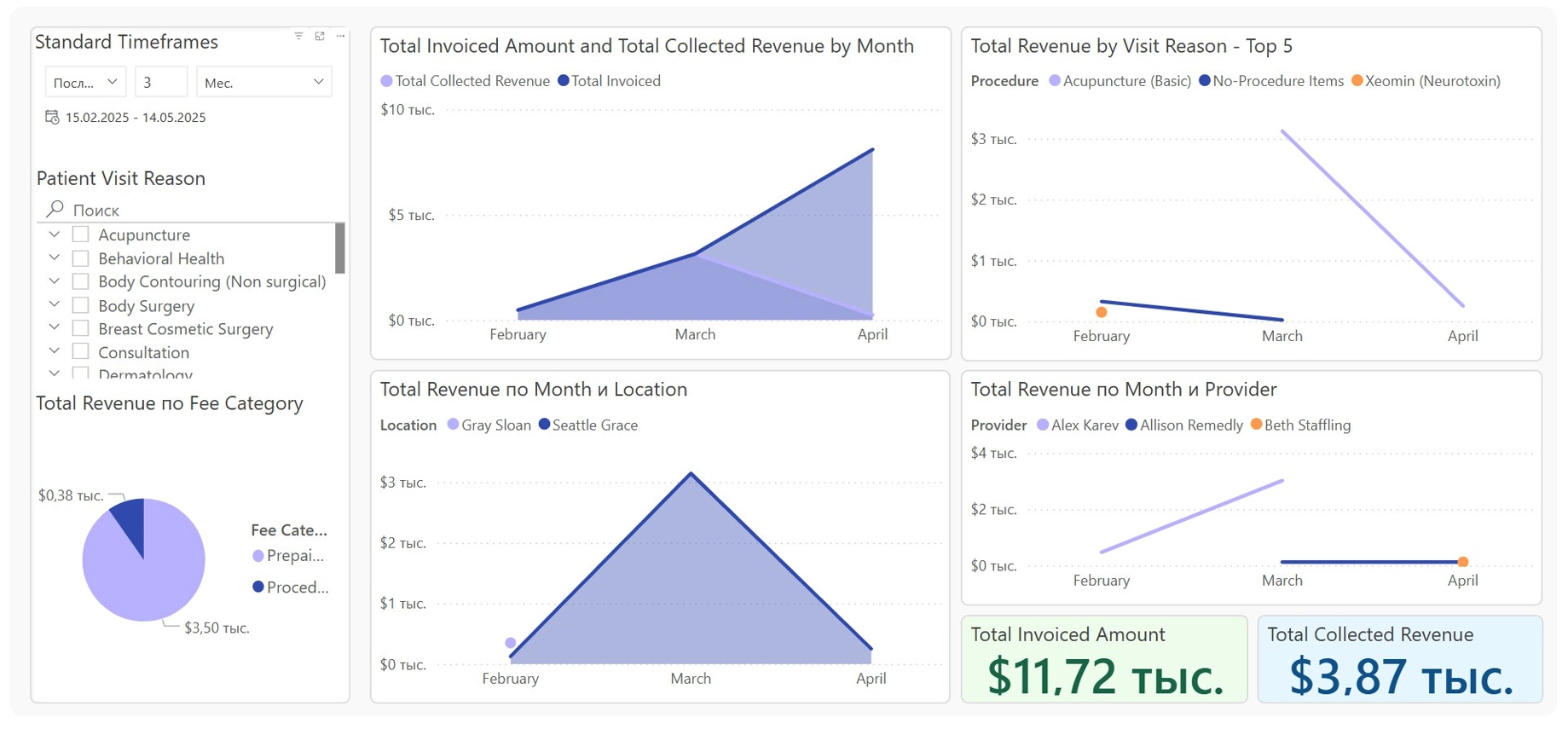Image resolution: width=1568 pixels, height=729 pixels.
Task: Tick the Behavioral Health checkbox
Action: tap(81, 258)
